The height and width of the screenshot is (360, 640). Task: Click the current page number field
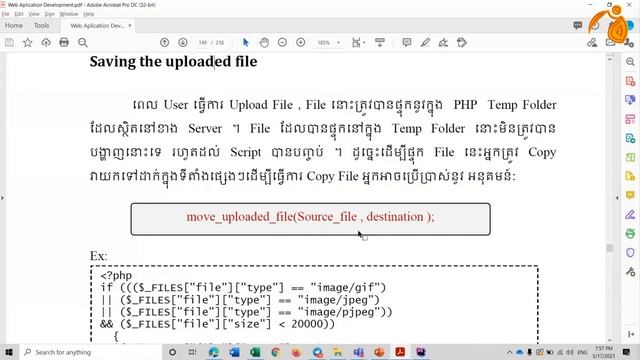[x=203, y=42]
